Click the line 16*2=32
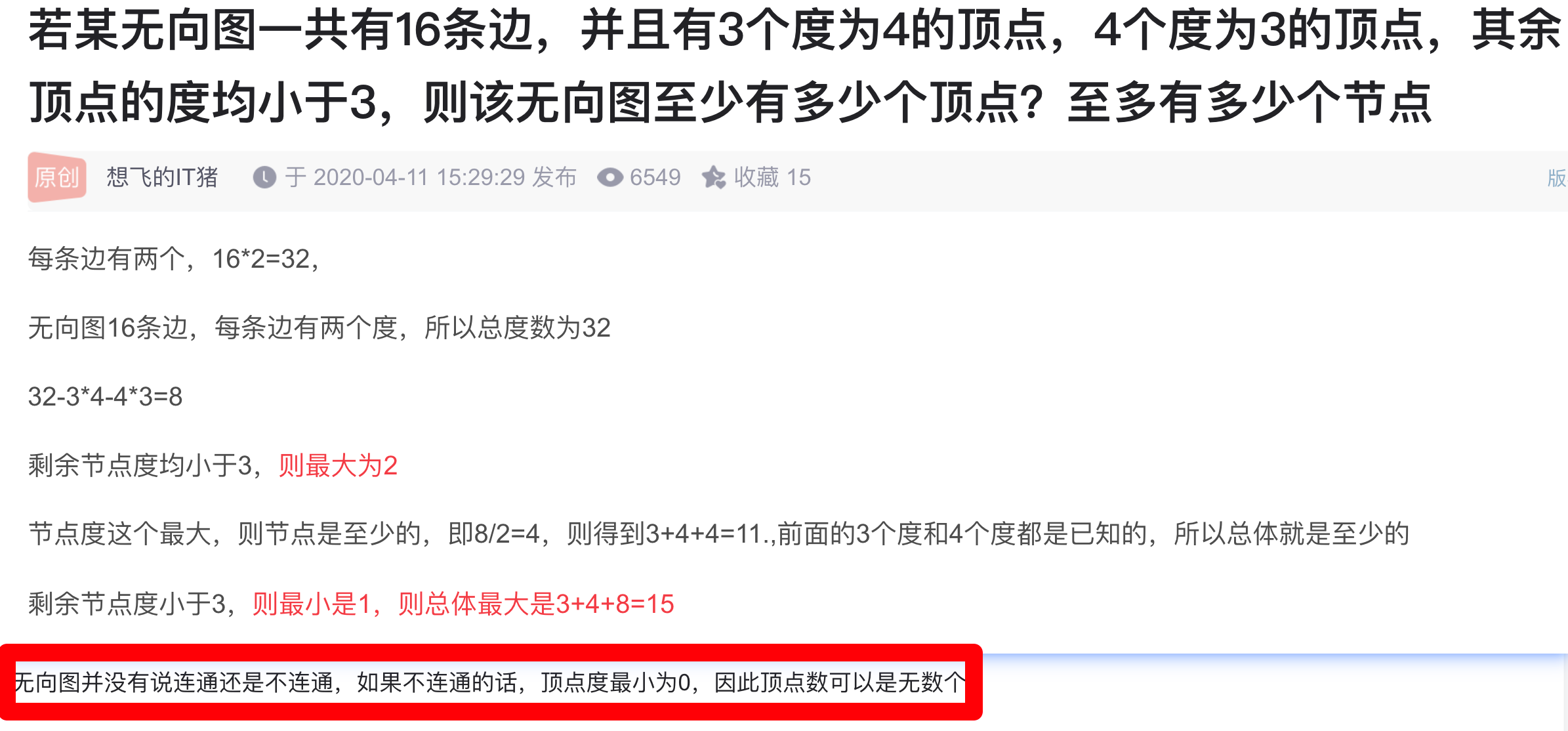Image resolution: width=1568 pixels, height=731 pixels. point(173,259)
